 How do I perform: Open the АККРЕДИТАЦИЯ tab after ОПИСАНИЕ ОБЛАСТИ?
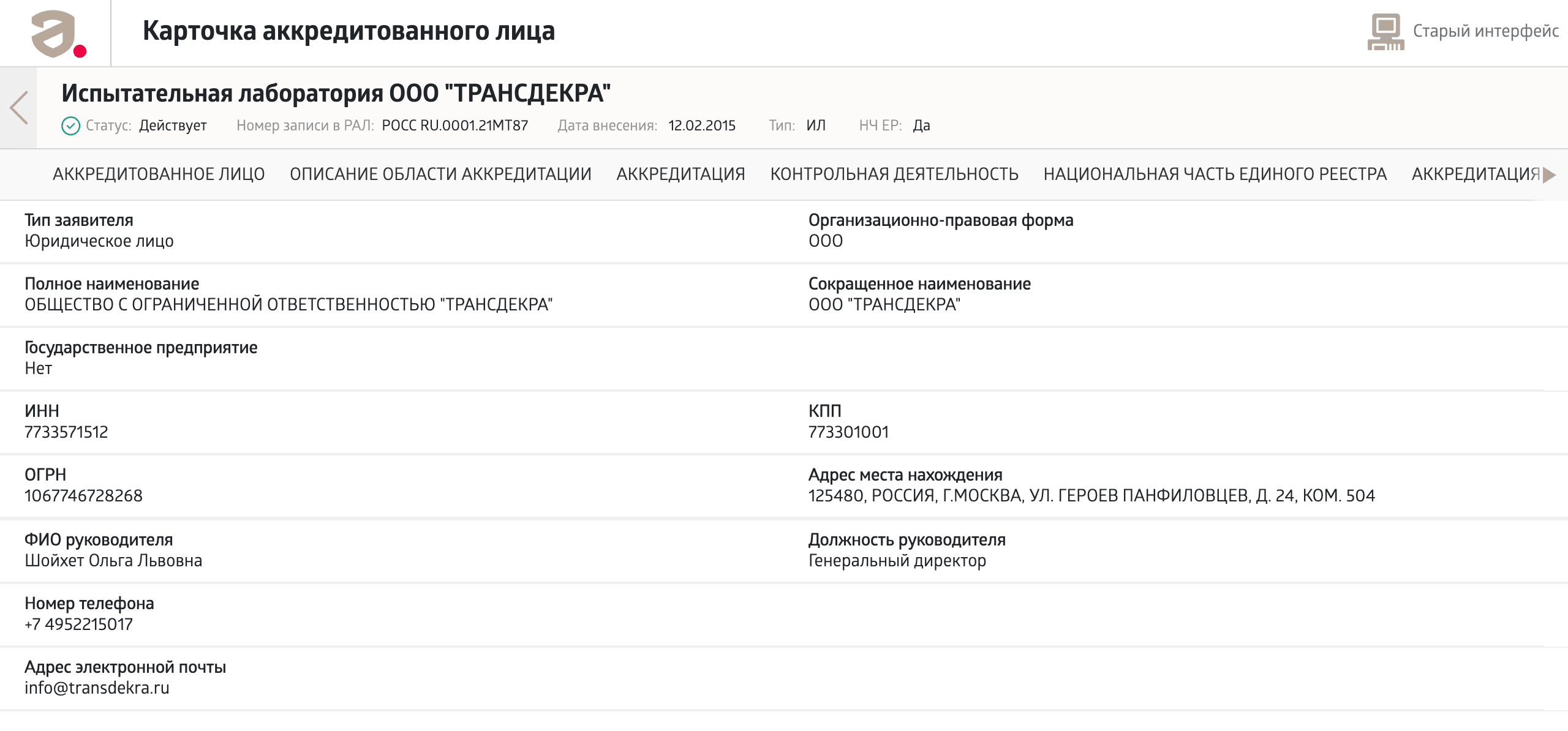click(680, 174)
